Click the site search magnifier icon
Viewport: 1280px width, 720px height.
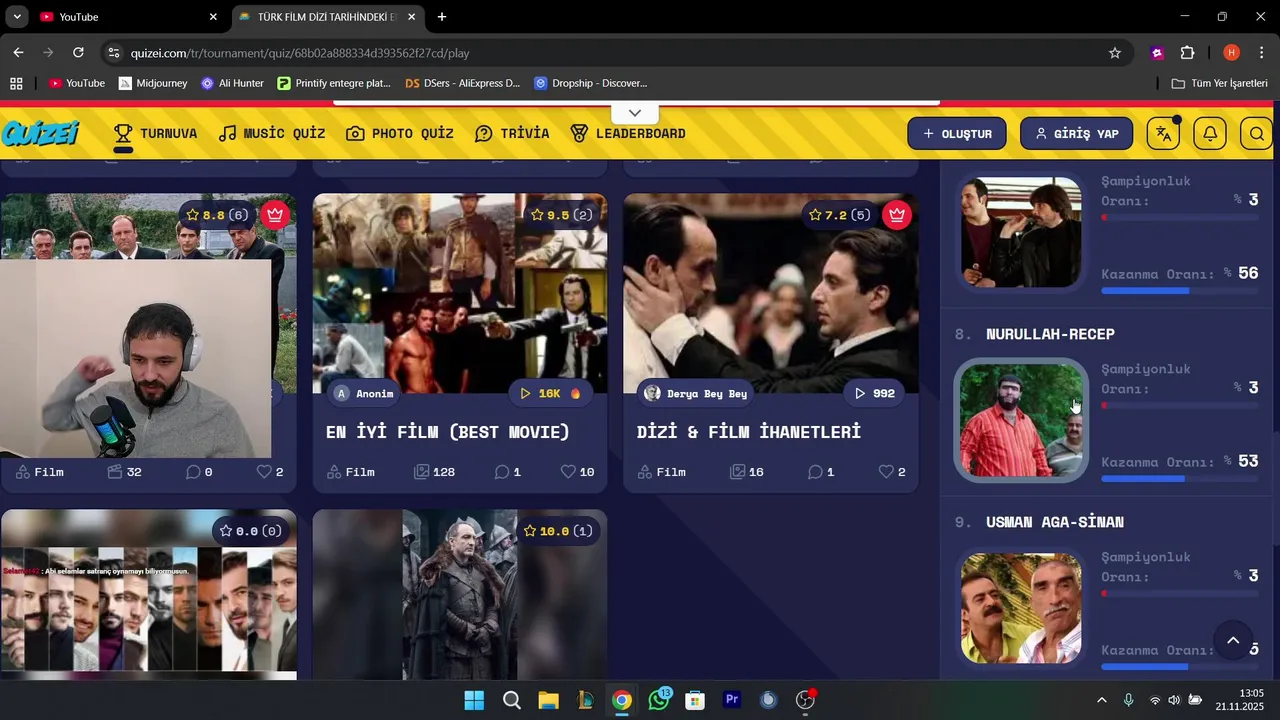[x=1257, y=133]
